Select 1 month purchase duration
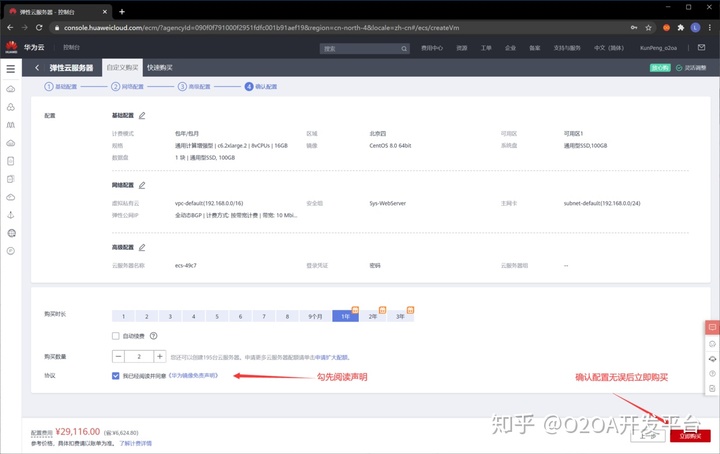 click(x=124, y=316)
